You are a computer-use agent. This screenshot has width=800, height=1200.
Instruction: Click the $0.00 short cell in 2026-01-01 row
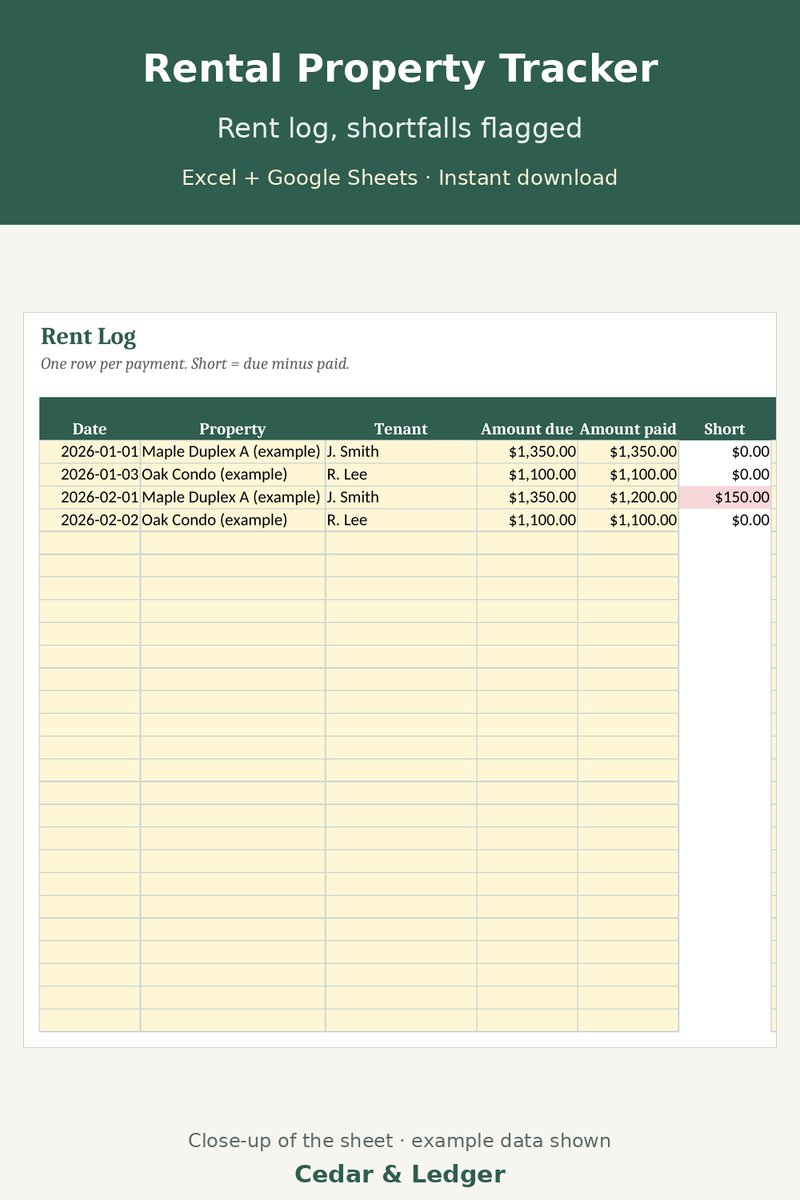point(725,451)
